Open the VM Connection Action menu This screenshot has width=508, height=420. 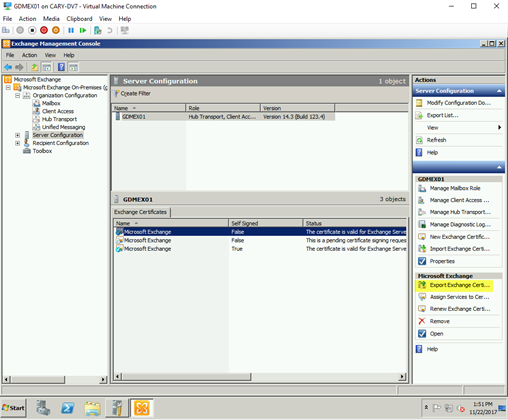click(x=27, y=19)
